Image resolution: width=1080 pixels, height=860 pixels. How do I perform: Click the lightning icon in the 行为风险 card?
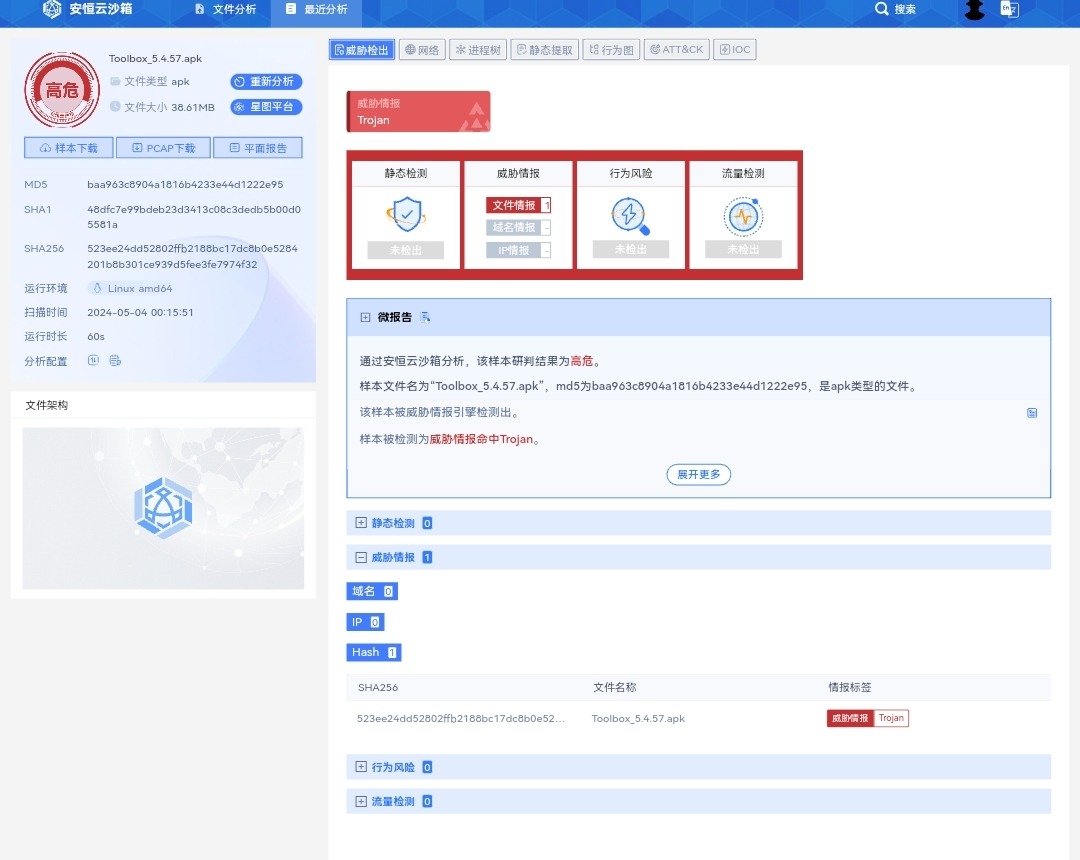click(x=630, y=216)
